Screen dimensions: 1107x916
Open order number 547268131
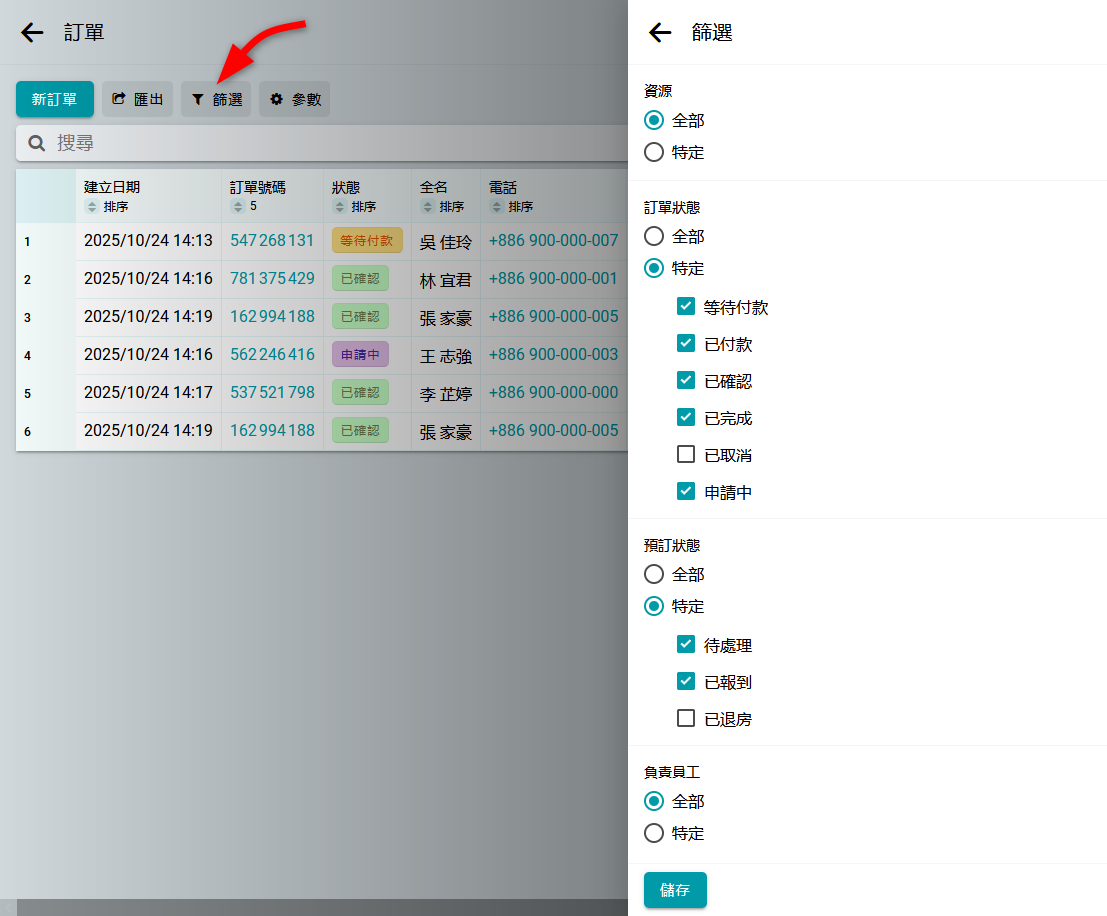click(272, 240)
